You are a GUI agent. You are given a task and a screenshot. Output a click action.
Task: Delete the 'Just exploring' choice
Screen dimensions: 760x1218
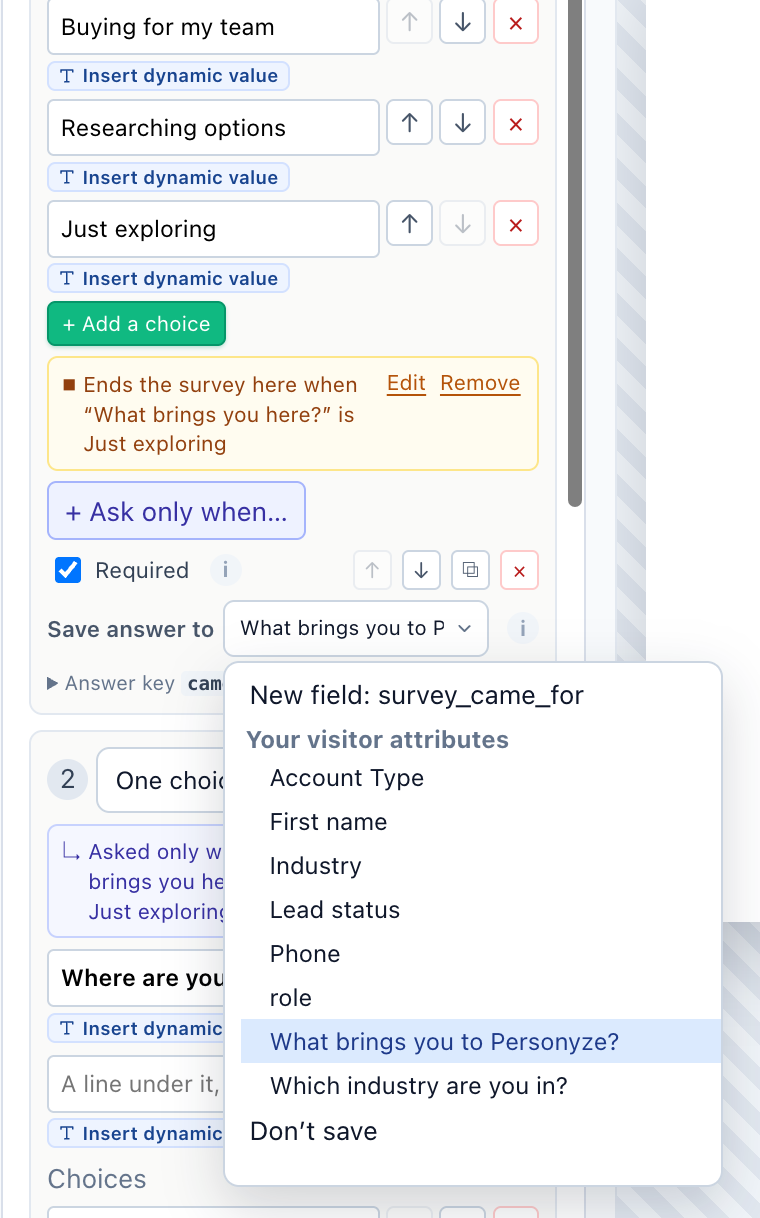click(516, 225)
